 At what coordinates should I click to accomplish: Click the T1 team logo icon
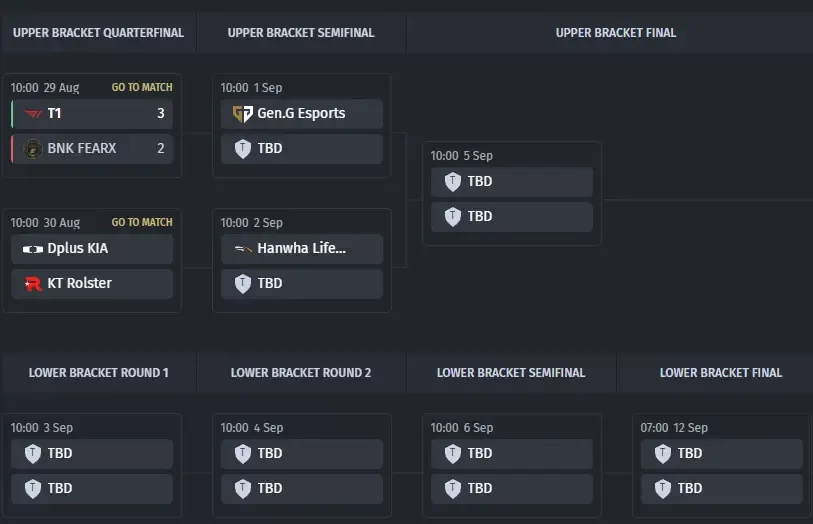coord(33,114)
